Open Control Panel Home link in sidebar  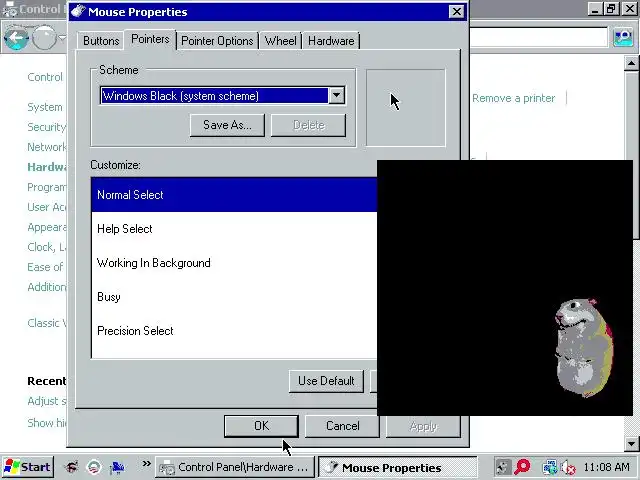tap(45, 77)
